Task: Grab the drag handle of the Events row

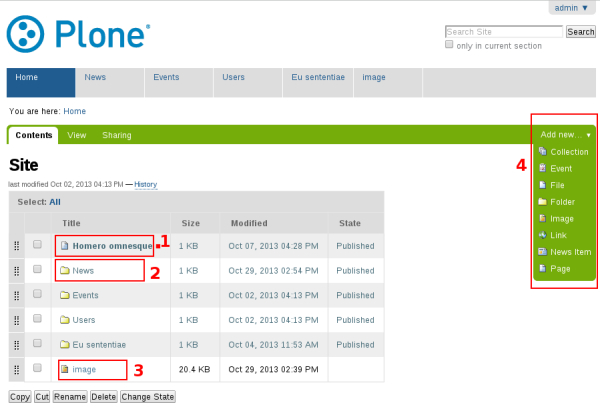Action: pyautogui.click(x=16, y=295)
